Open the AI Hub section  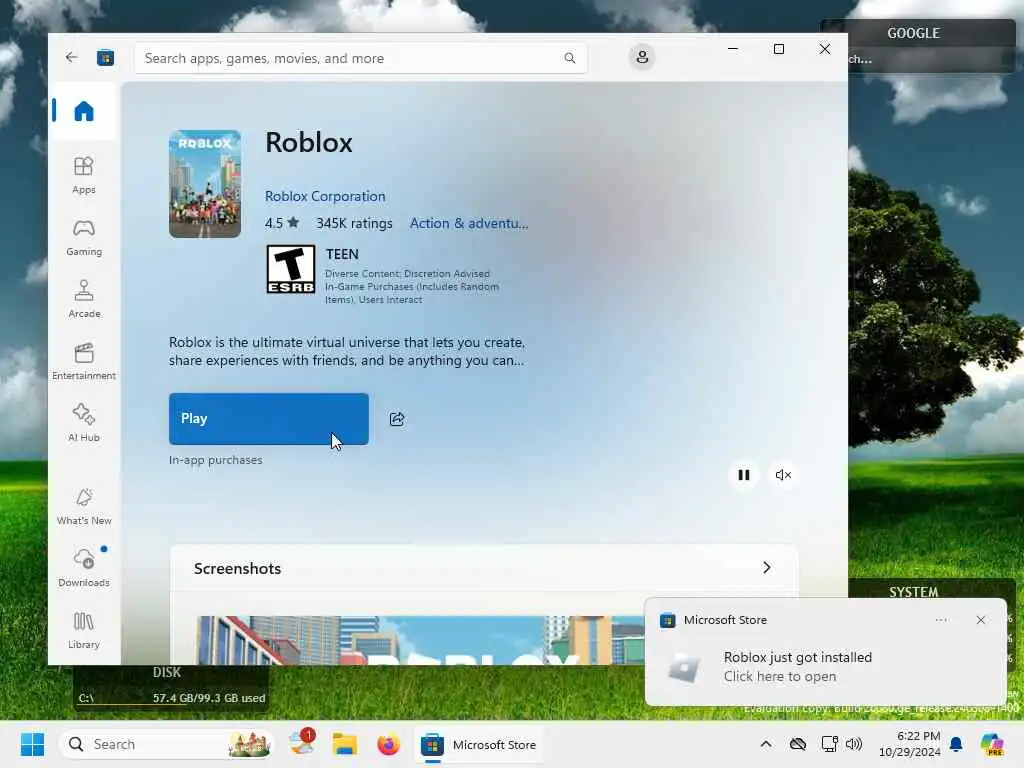(x=84, y=423)
